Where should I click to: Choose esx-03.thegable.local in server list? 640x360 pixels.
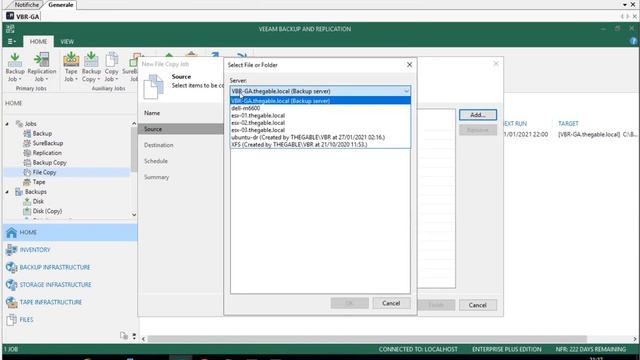(x=320, y=130)
